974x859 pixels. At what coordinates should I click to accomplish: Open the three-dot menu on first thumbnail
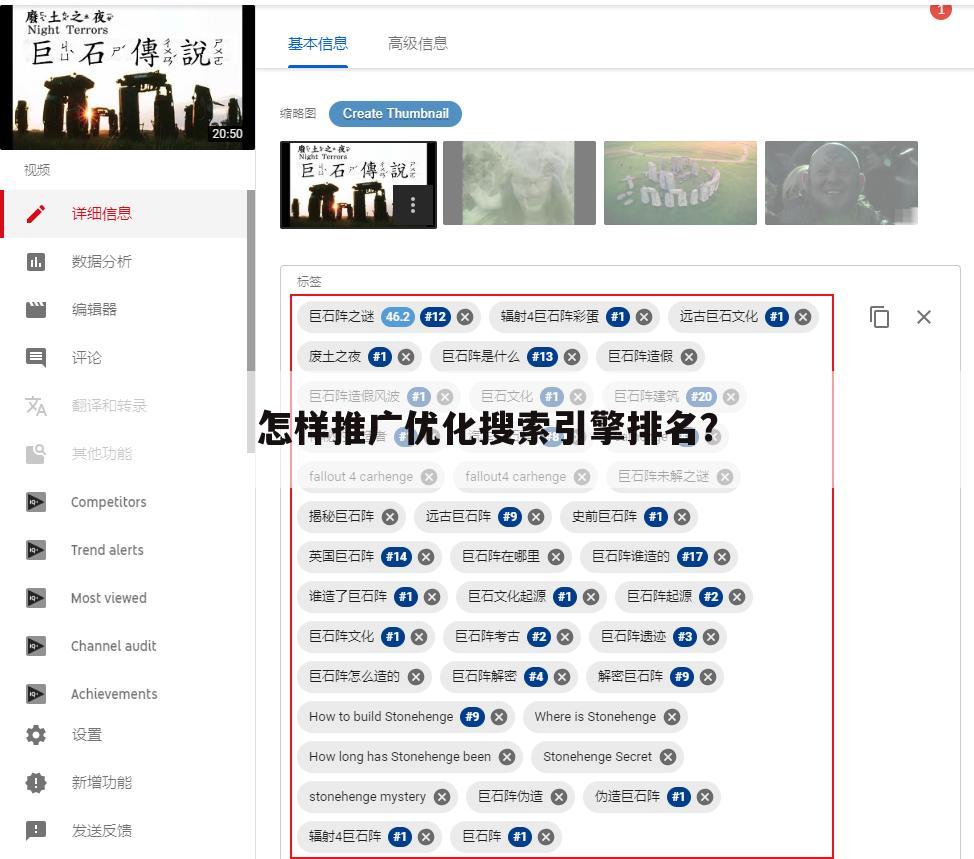413,205
